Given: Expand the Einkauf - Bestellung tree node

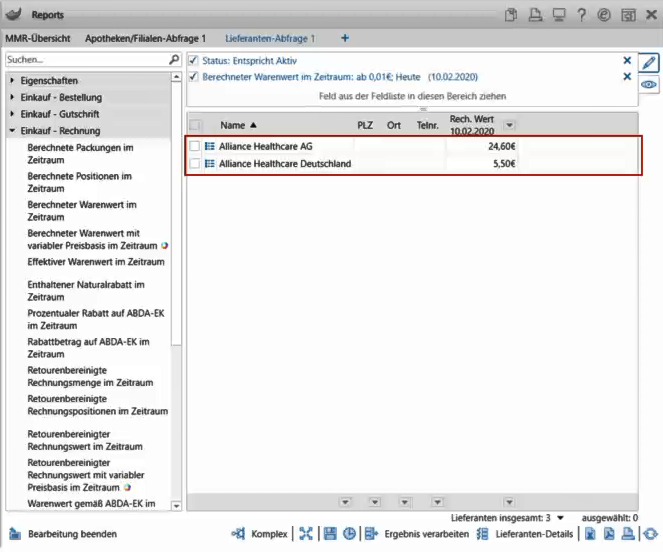Looking at the screenshot, I should pos(12,97).
